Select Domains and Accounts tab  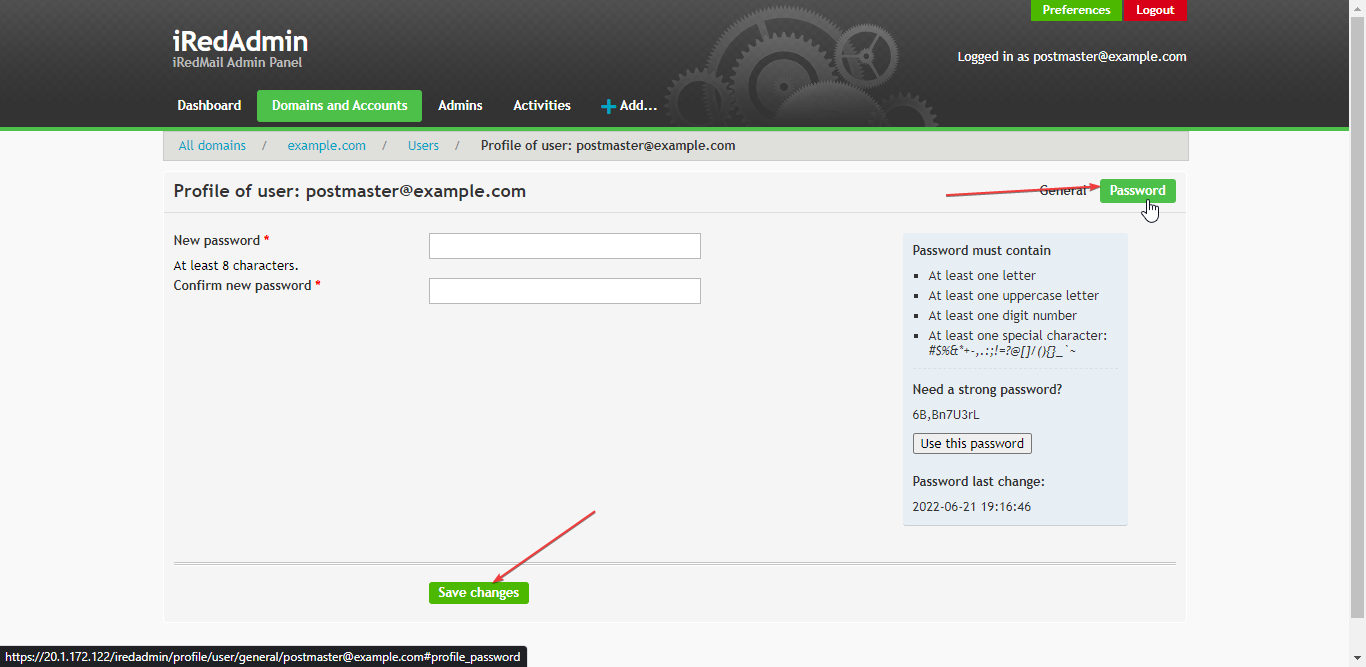pos(339,105)
